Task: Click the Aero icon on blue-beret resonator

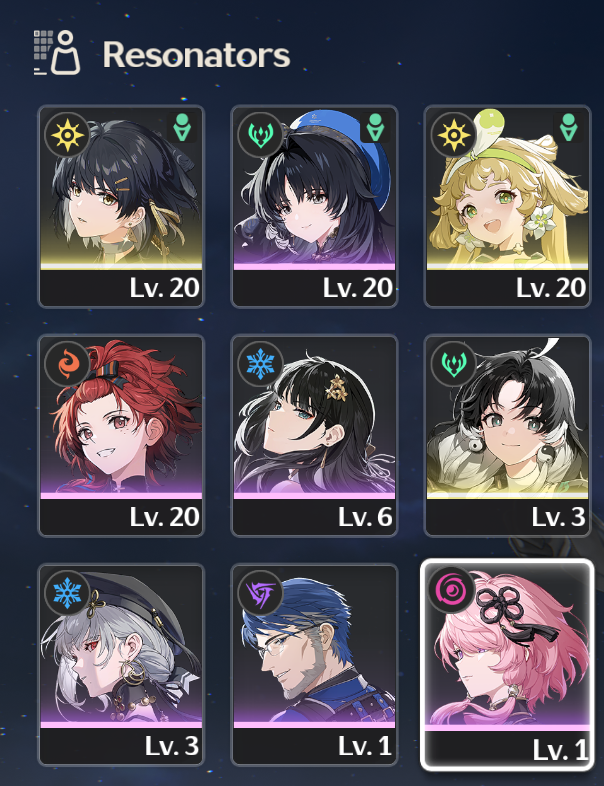Action: (x=261, y=135)
